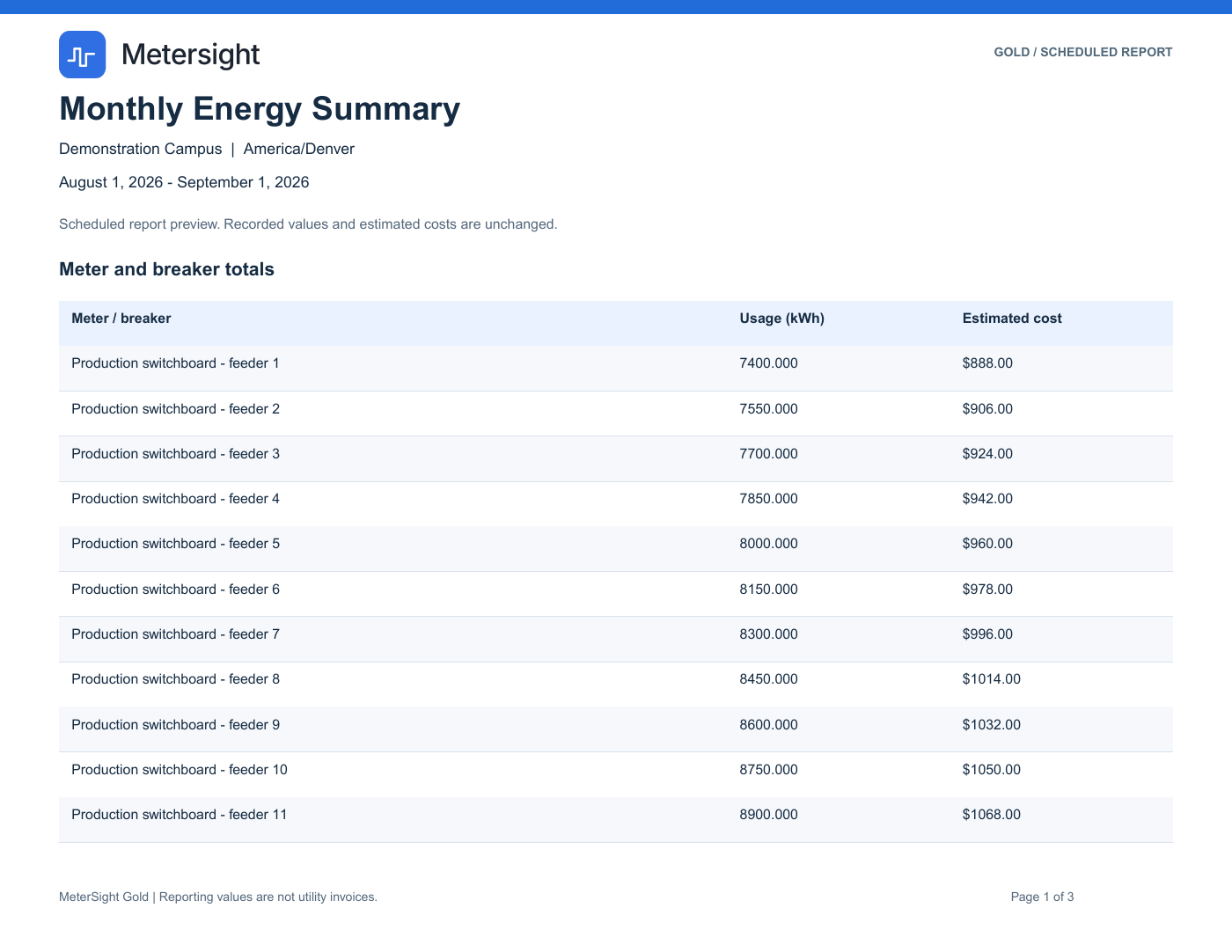
Task: Click the Metersight brand name
Action: [x=190, y=55]
